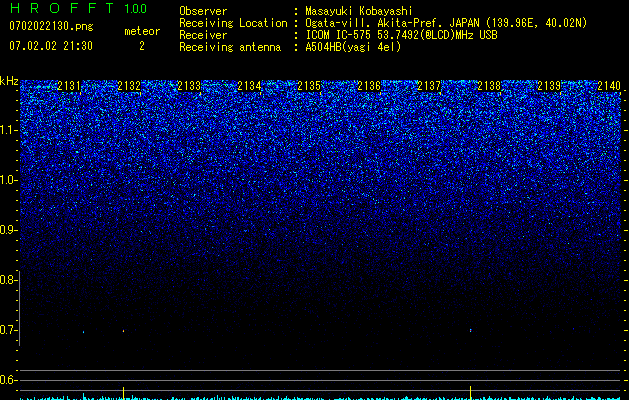Click the 0.6 frequency axis label
Screen dimensions: 629x400
8,380
